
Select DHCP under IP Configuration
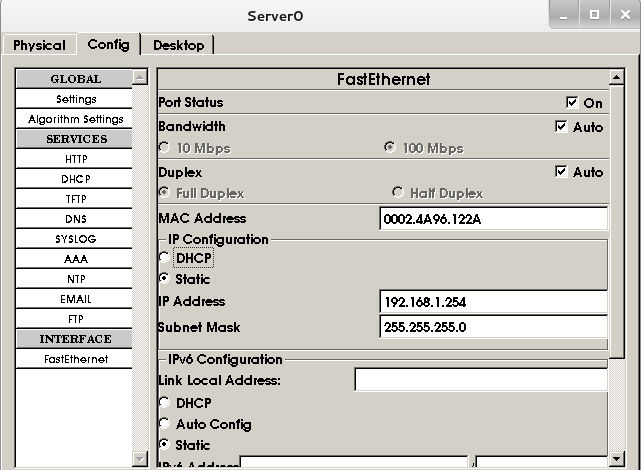tap(165, 258)
